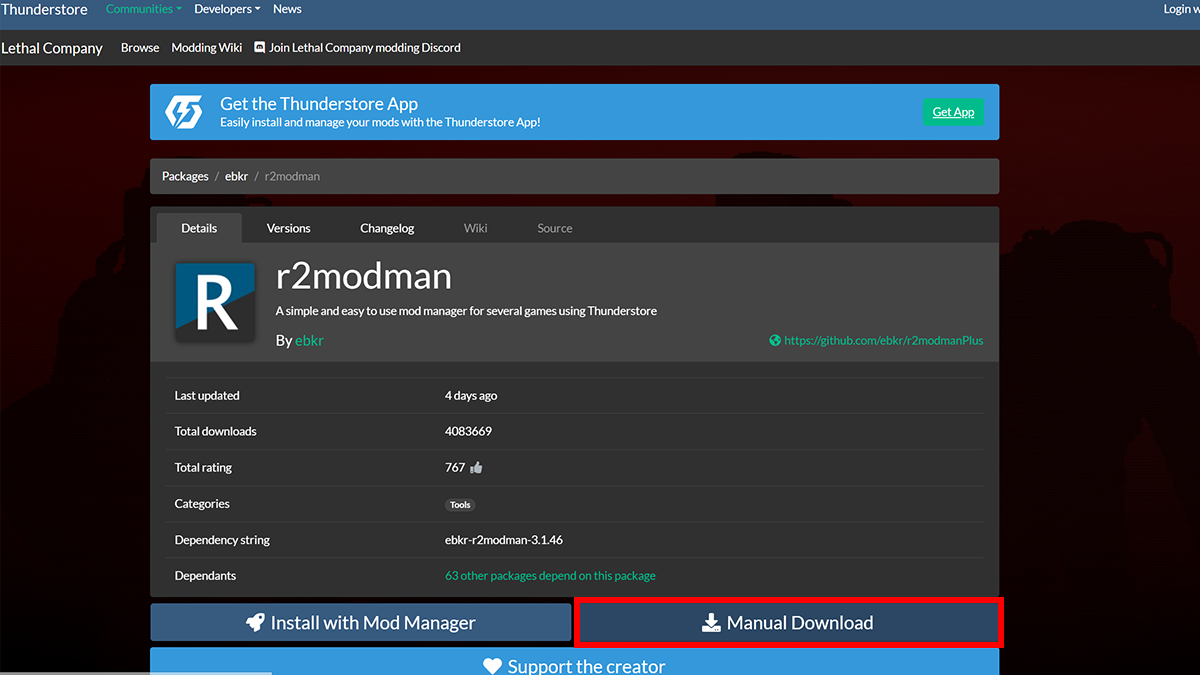Viewport: 1200px width, 675px height.
Task: Expand the Login menu at top right
Action: (x=1180, y=8)
